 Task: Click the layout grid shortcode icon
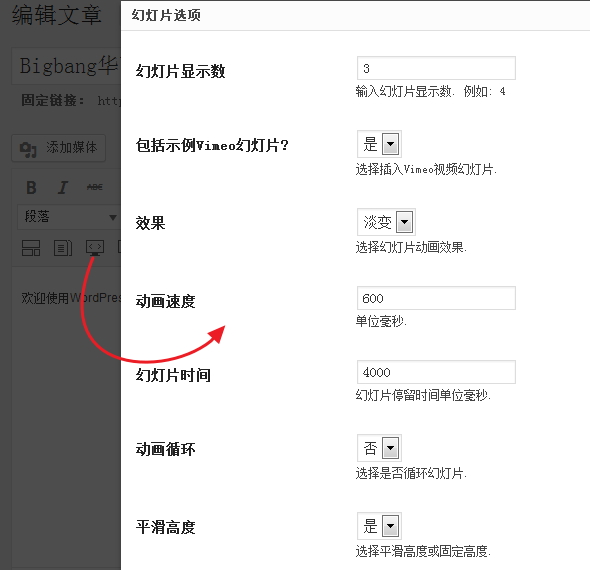click(x=31, y=248)
